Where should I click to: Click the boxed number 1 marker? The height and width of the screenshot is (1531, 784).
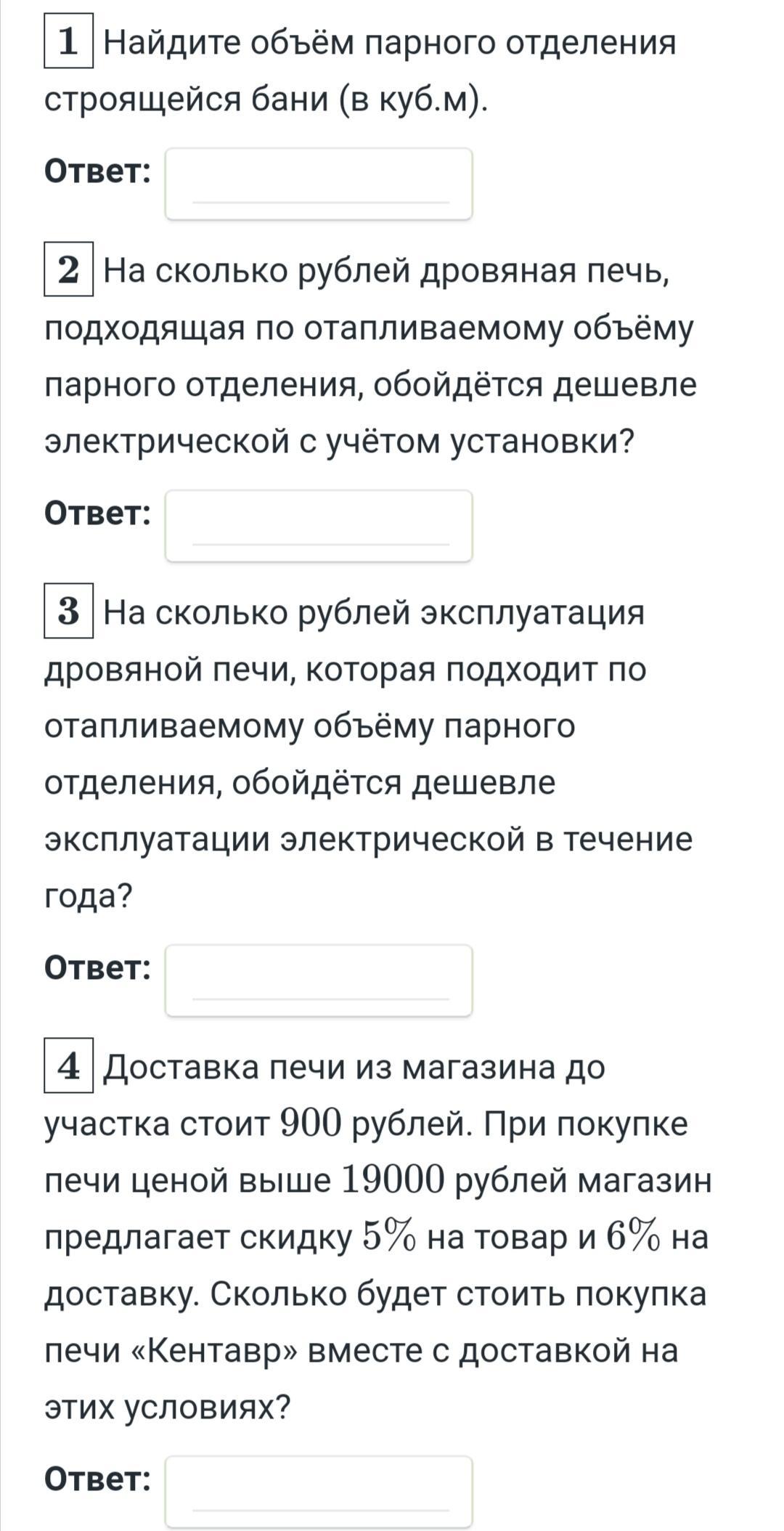(x=69, y=41)
